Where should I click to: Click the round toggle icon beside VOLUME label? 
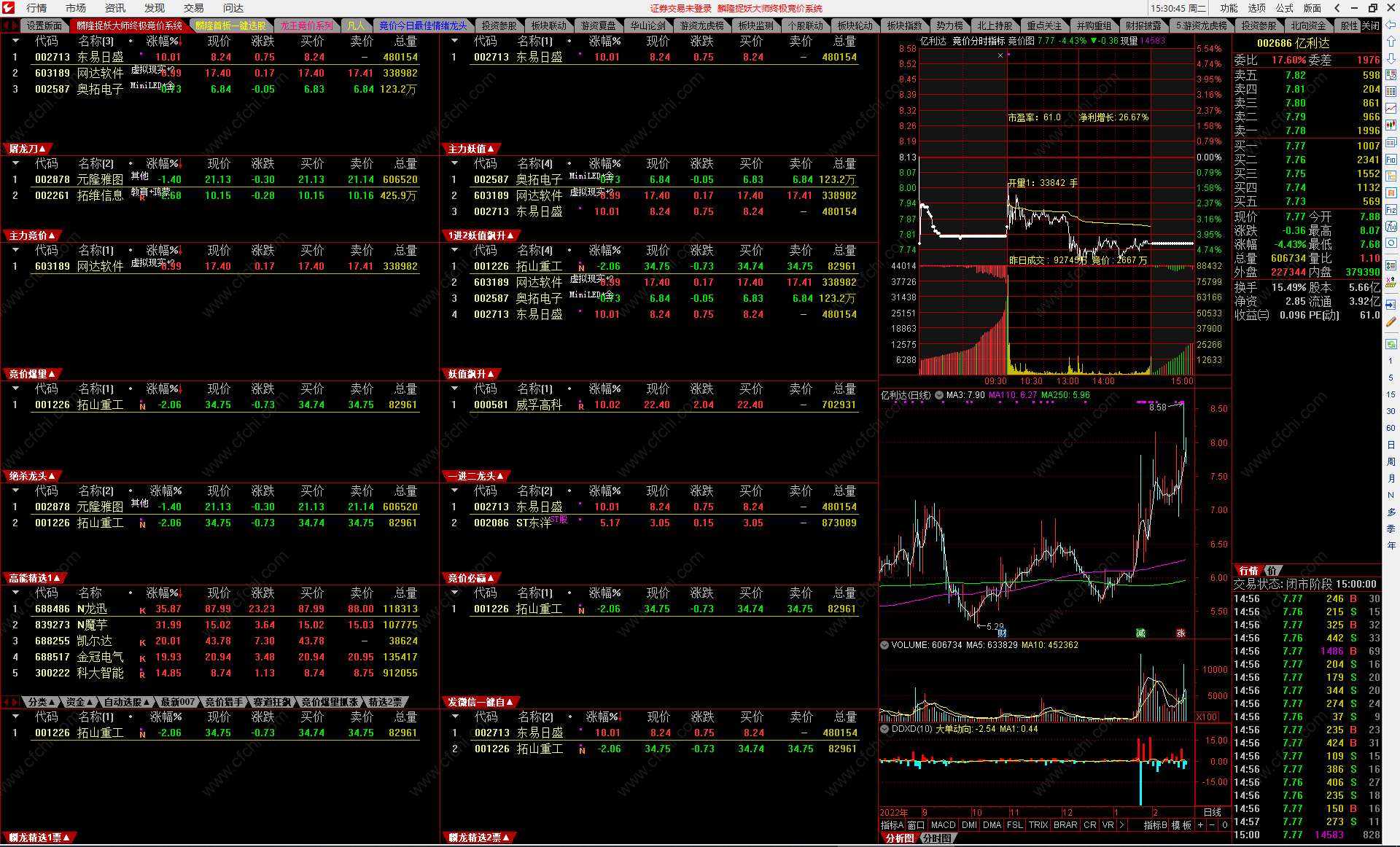click(x=884, y=645)
